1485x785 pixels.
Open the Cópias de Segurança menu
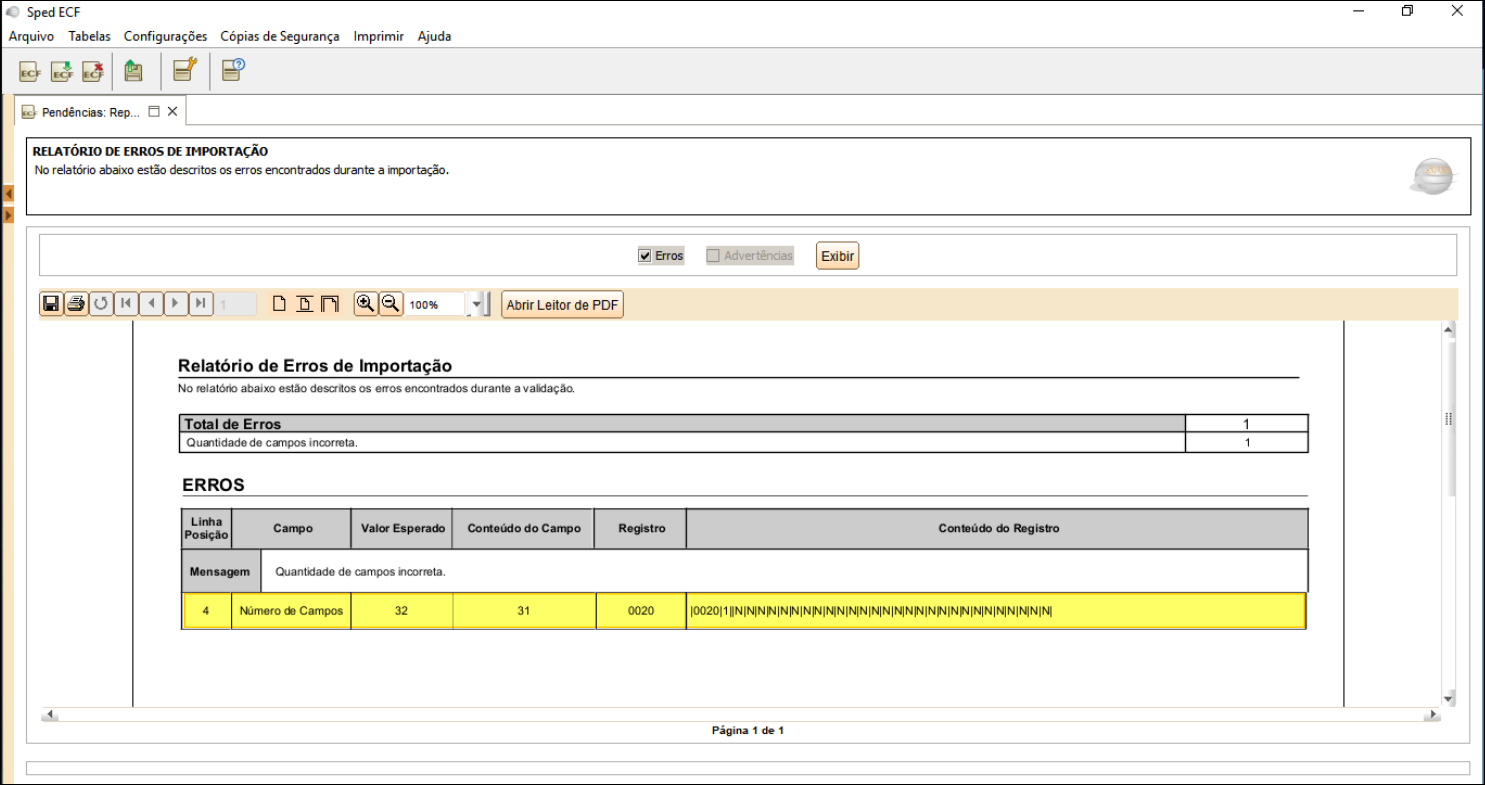(280, 36)
